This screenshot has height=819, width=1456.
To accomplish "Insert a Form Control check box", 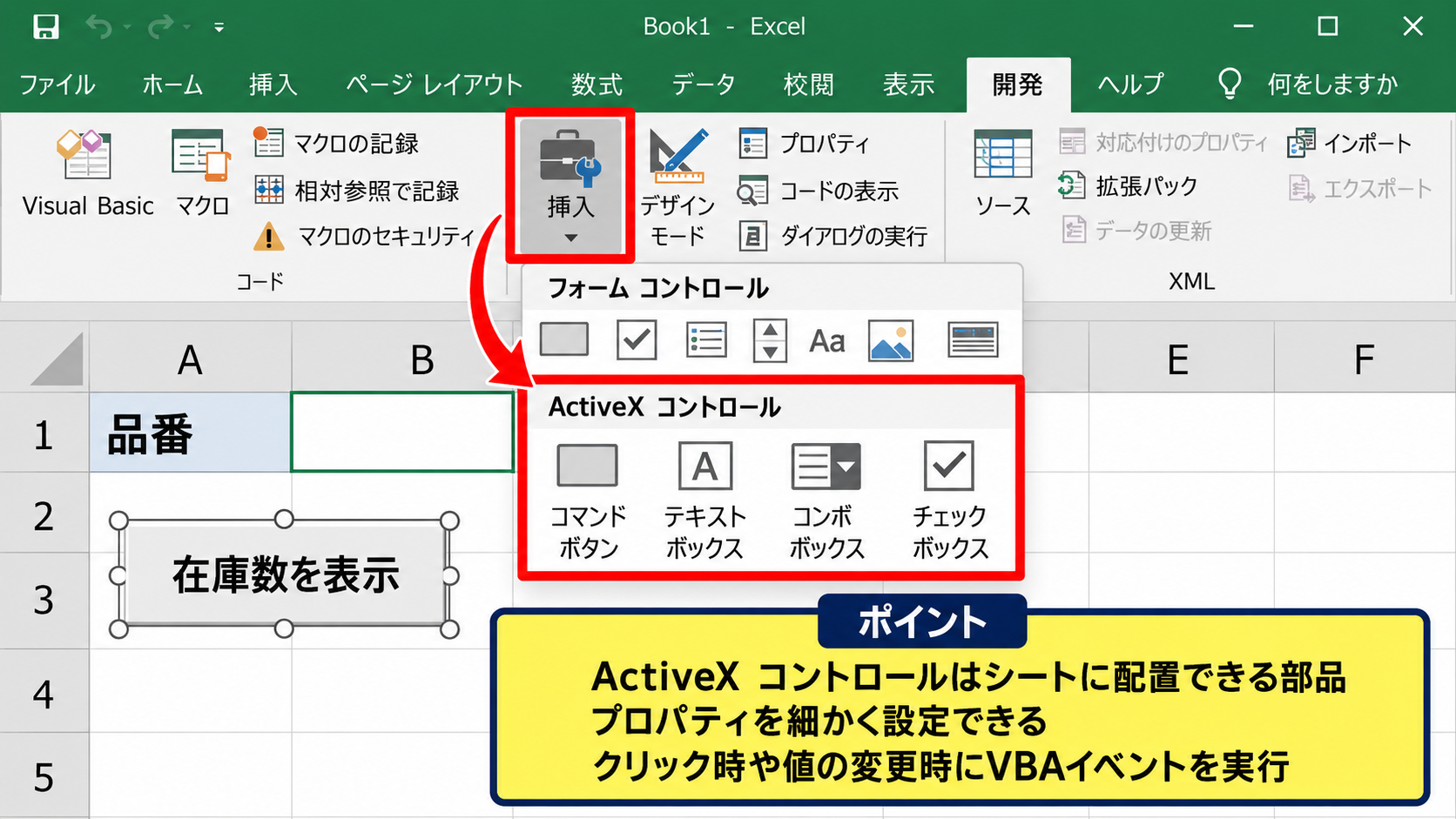I will 637,339.
